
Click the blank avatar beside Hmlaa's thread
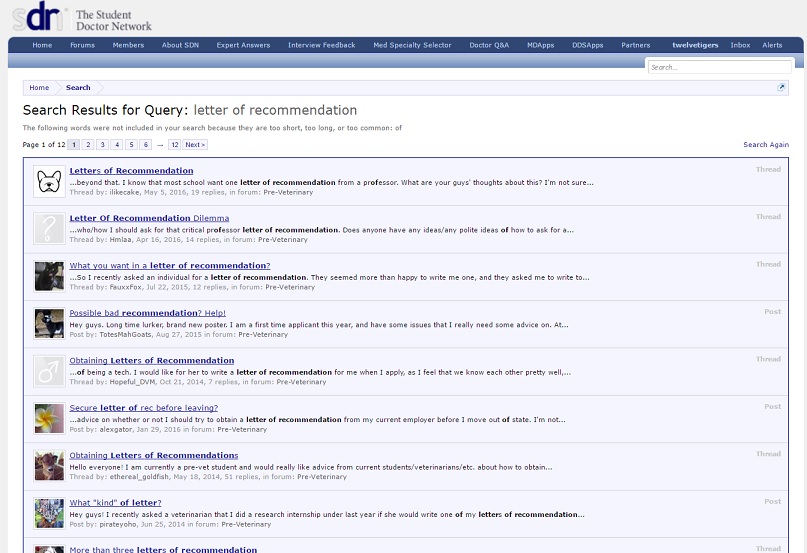[49, 229]
